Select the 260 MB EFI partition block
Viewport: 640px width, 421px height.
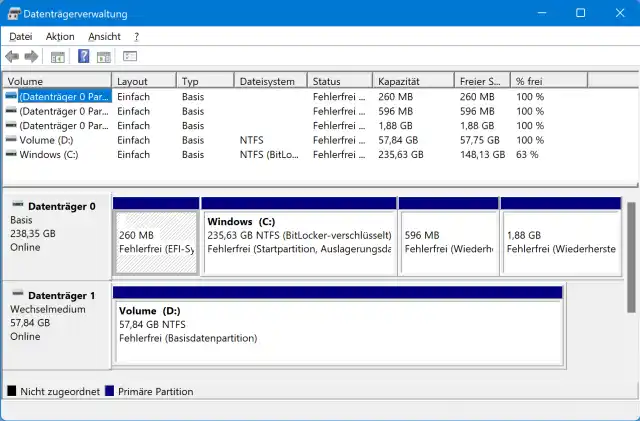tap(155, 241)
